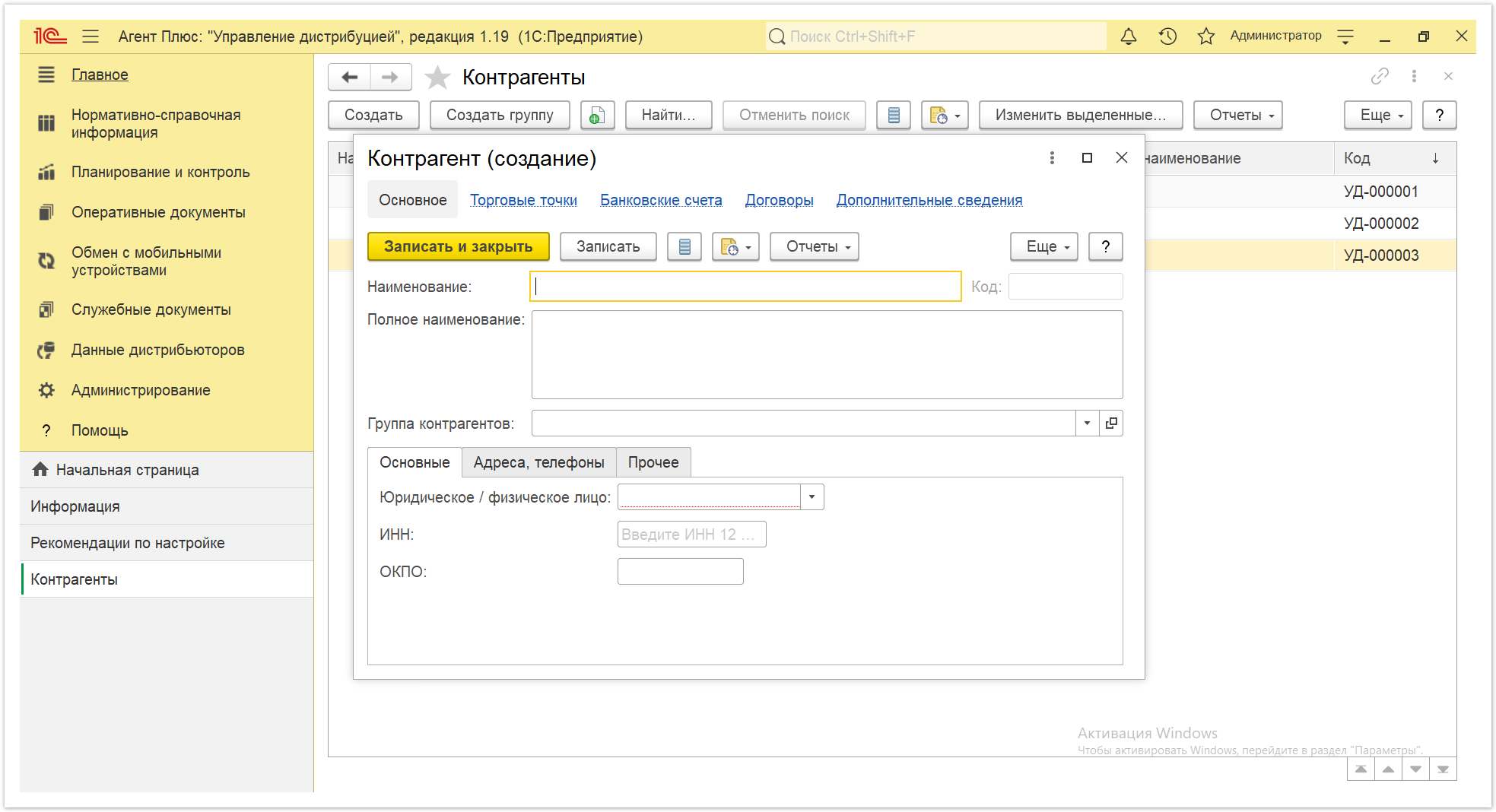Click Записать button
The width and height of the screenshot is (1496, 812).
[x=608, y=246]
